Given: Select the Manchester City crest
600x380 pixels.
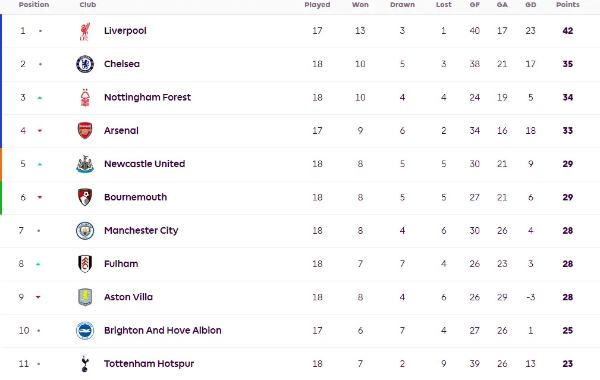Looking at the screenshot, I should tap(85, 230).
